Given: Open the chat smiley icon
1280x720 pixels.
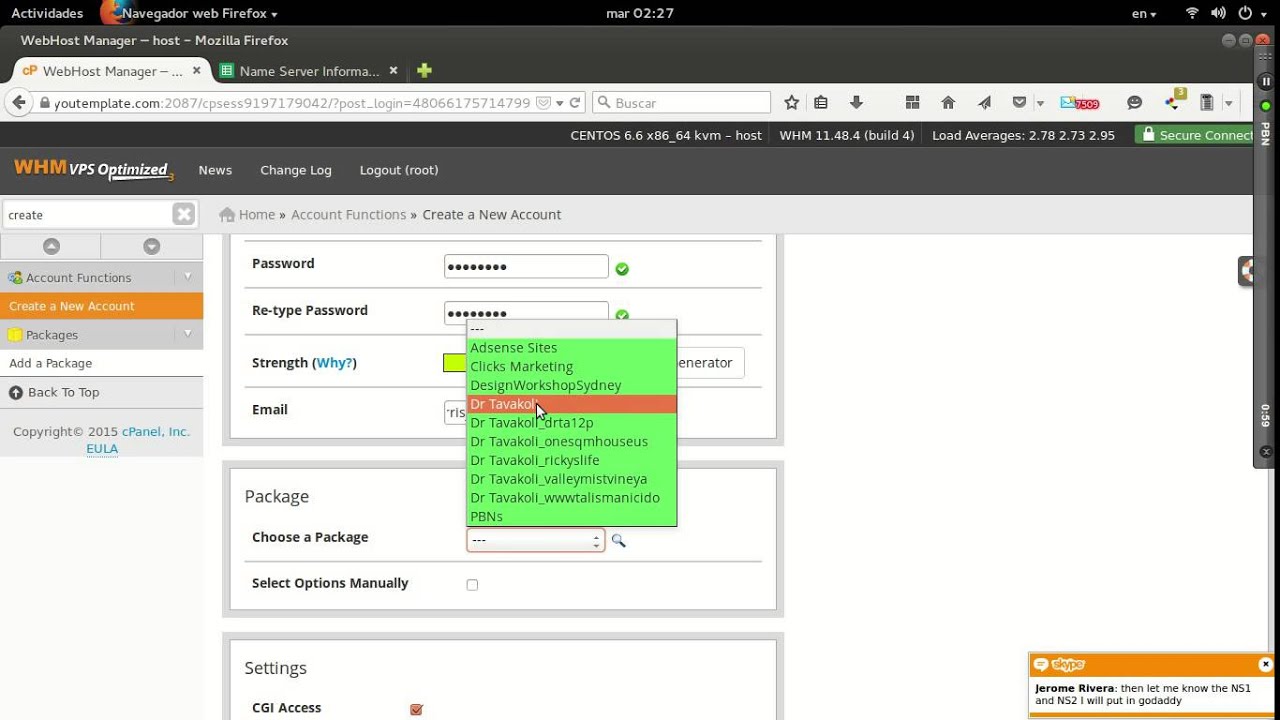Looking at the screenshot, I should pyautogui.click(x=1134, y=102).
